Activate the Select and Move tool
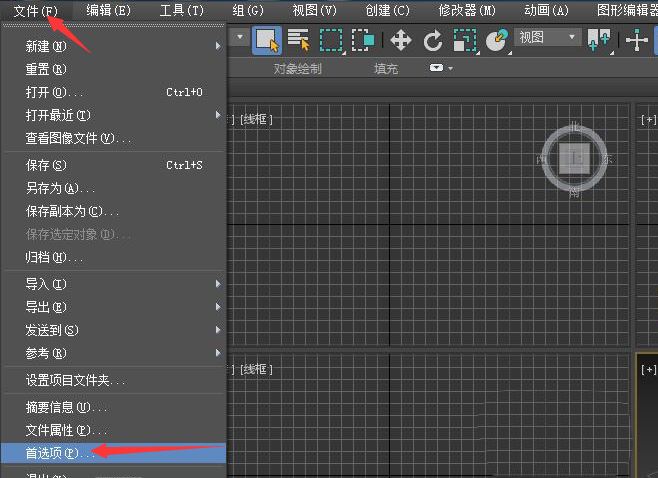The width and height of the screenshot is (658, 478). tap(400, 39)
